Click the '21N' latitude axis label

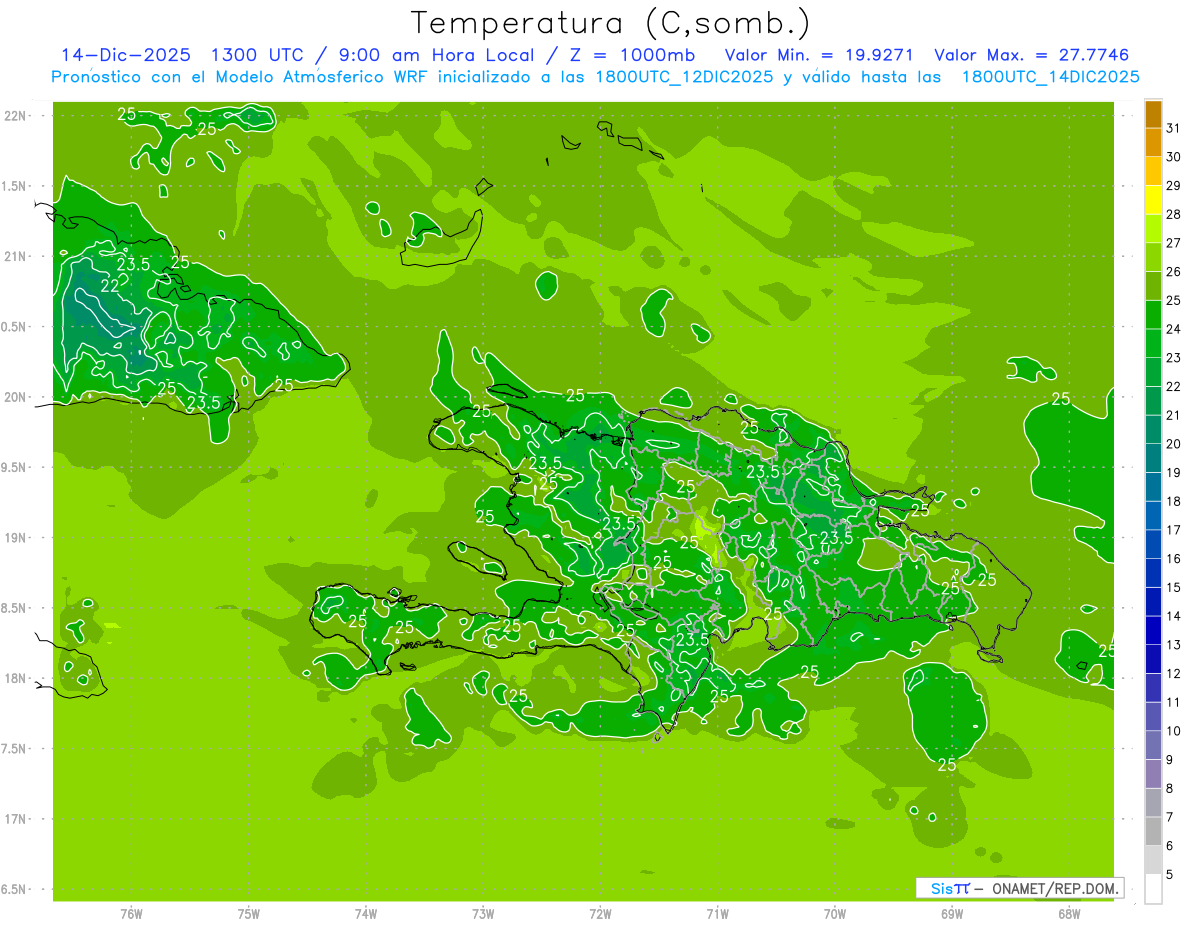point(16,256)
